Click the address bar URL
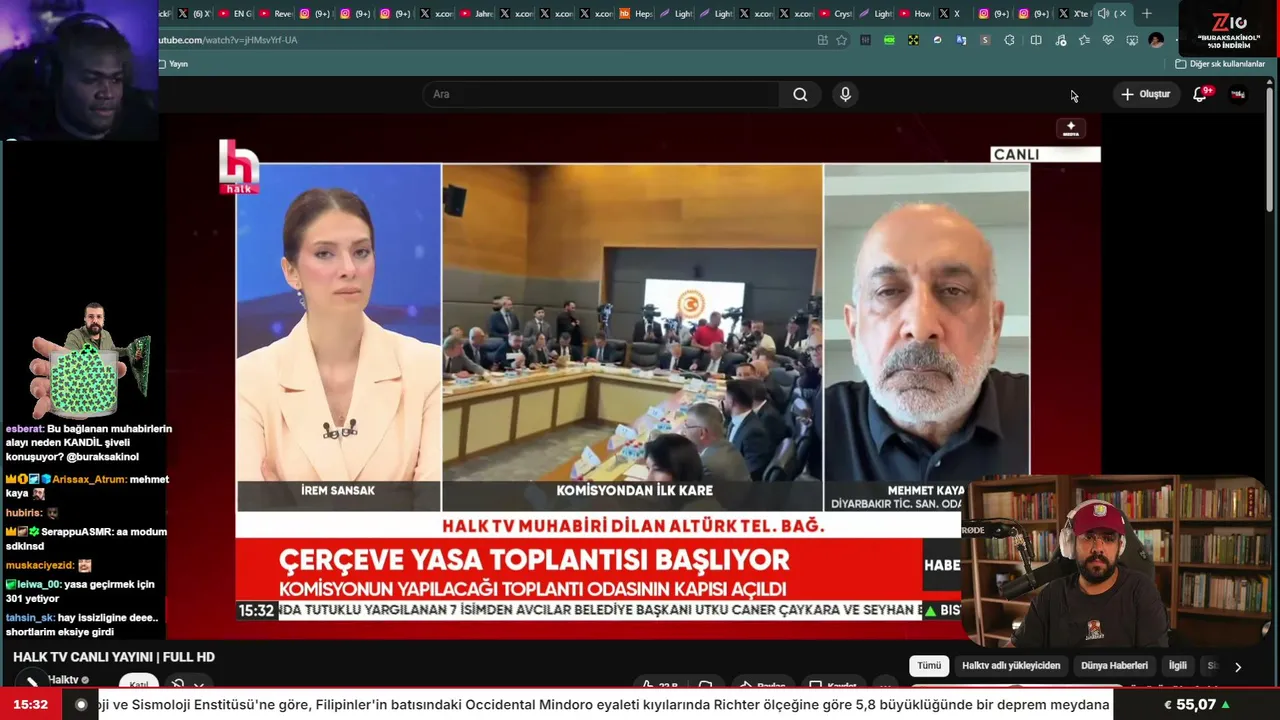Viewport: 1280px width, 720px height. tap(230, 40)
